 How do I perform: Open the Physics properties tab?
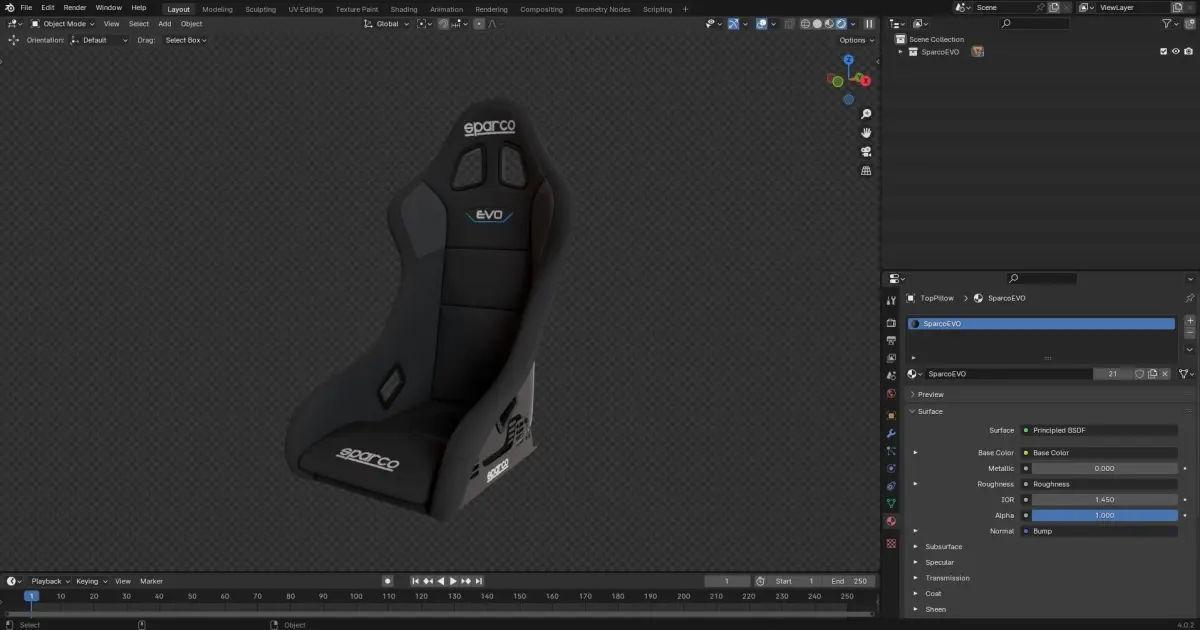(x=891, y=468)
